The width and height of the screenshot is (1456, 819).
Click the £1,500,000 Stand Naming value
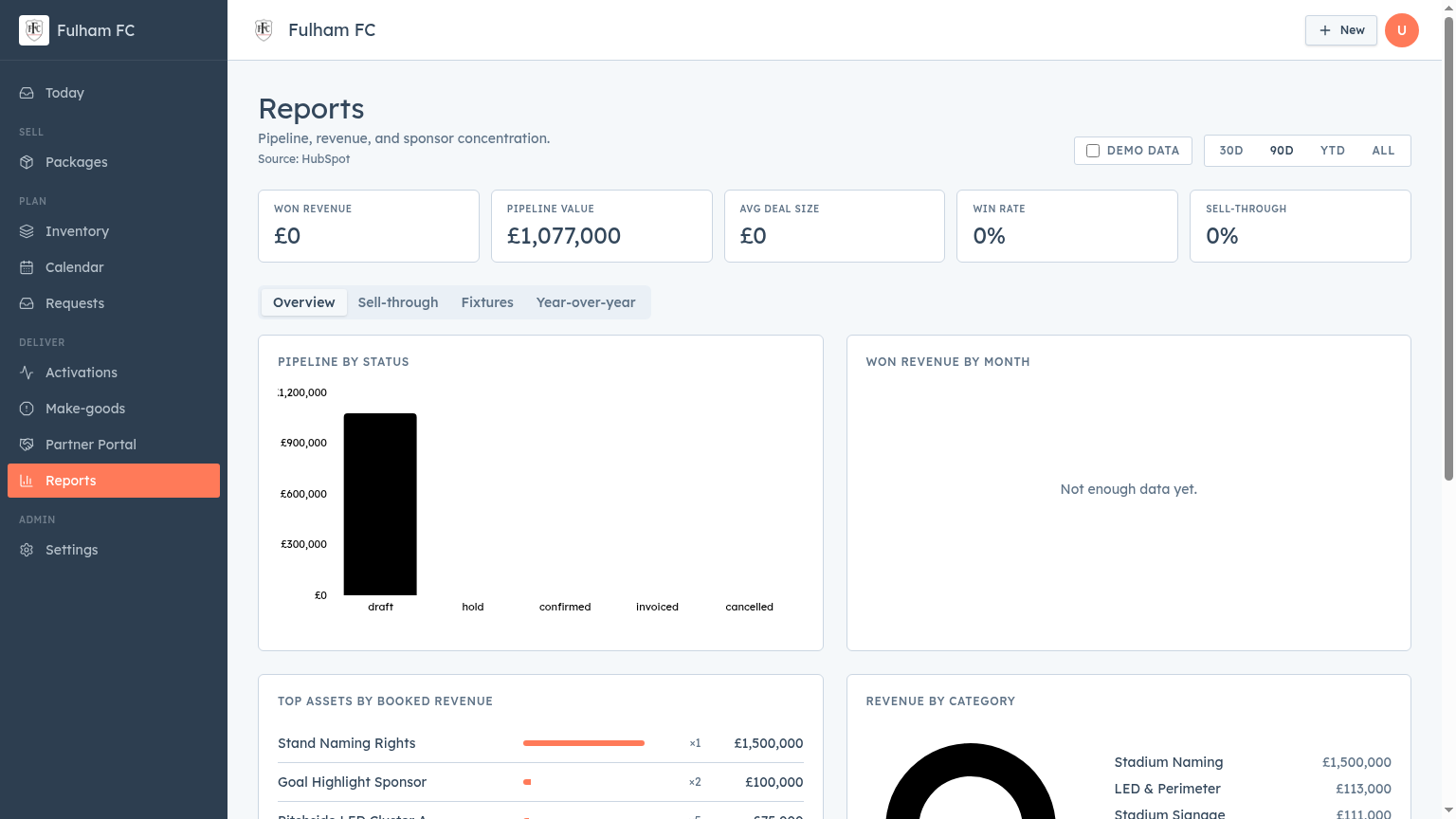point(769,743)
